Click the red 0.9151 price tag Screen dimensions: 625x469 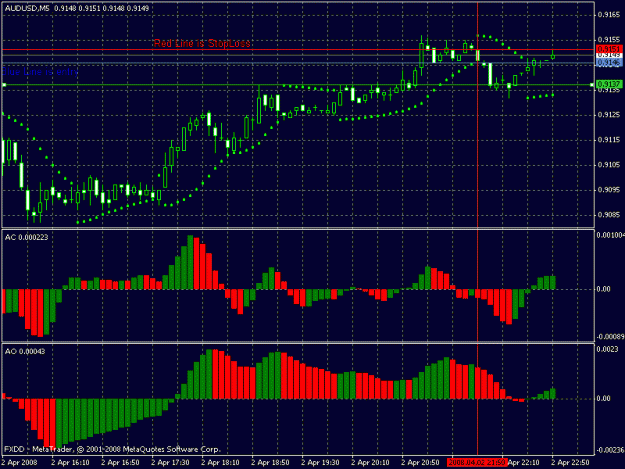coord(609,49)
